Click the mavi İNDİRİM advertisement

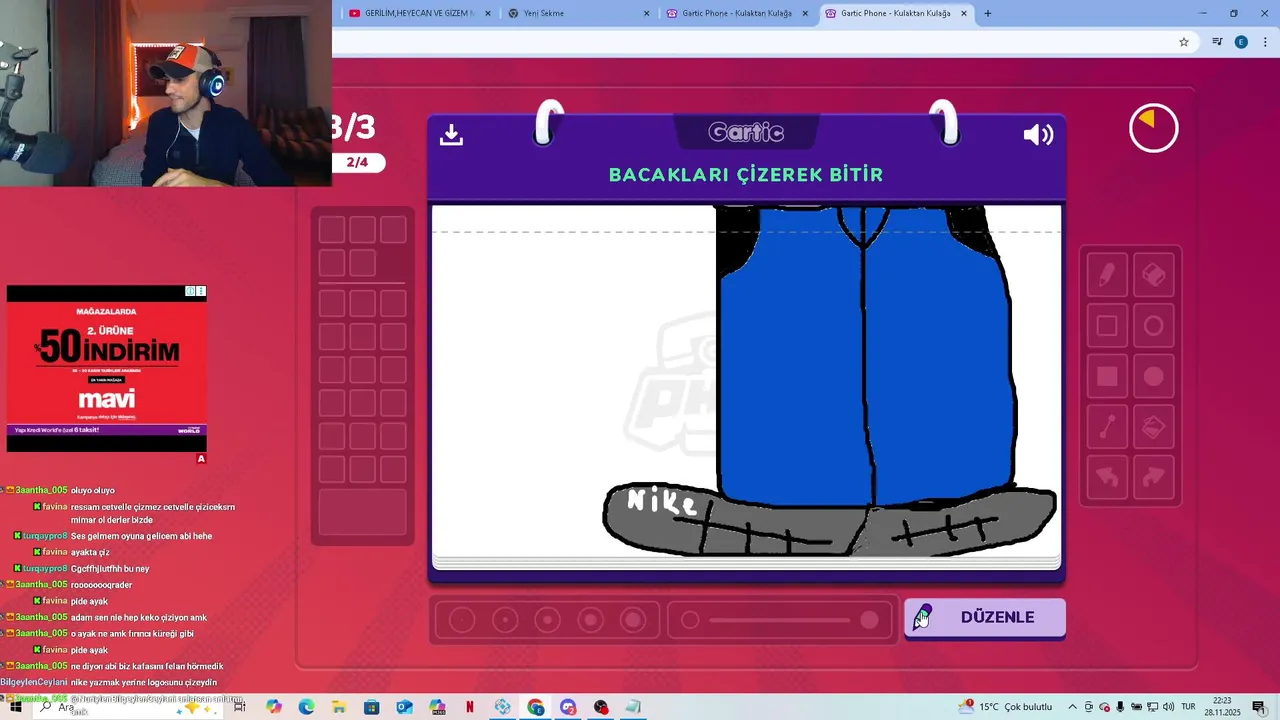click(107, 368)
